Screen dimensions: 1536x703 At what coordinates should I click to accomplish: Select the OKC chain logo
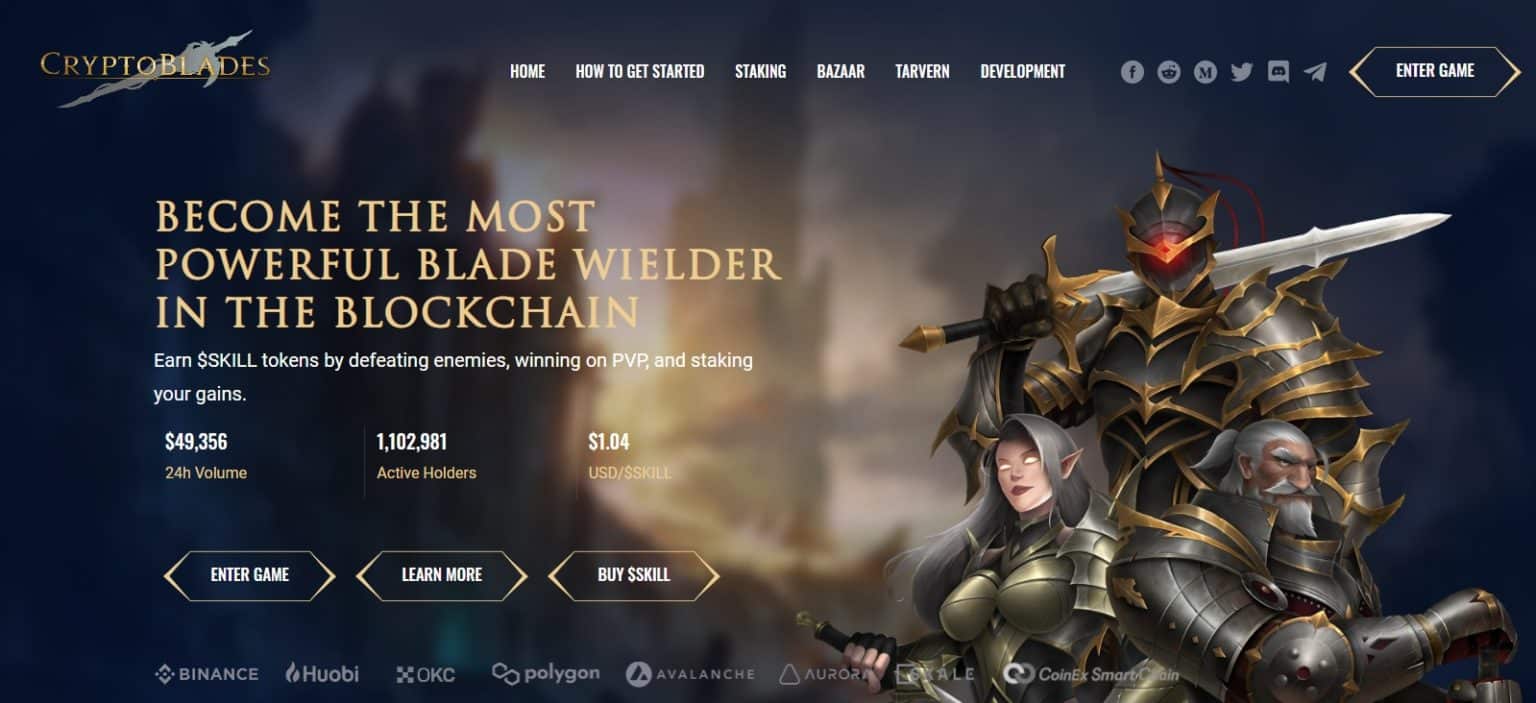426,675
